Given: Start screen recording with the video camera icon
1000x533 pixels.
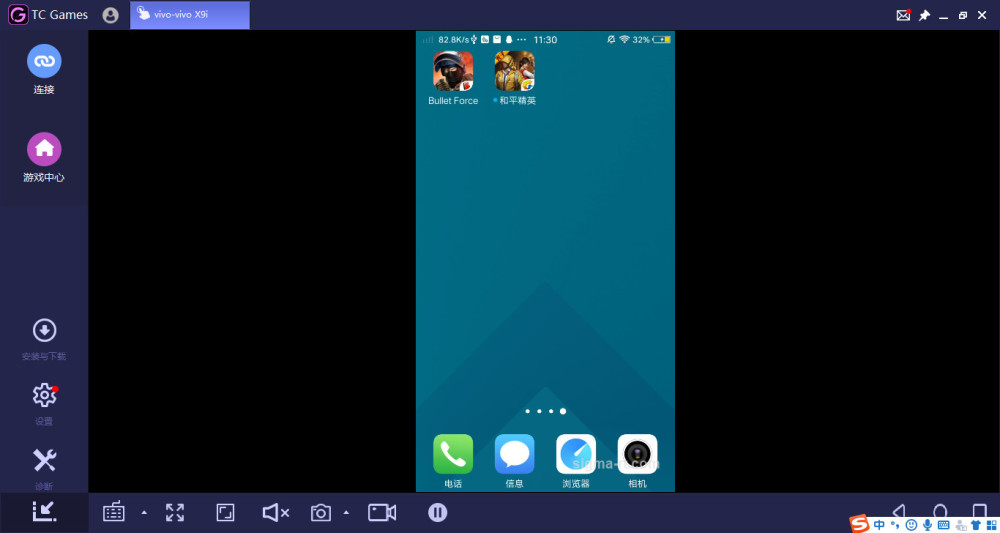Looking at the screenshot, I should (x=382, y=513).
